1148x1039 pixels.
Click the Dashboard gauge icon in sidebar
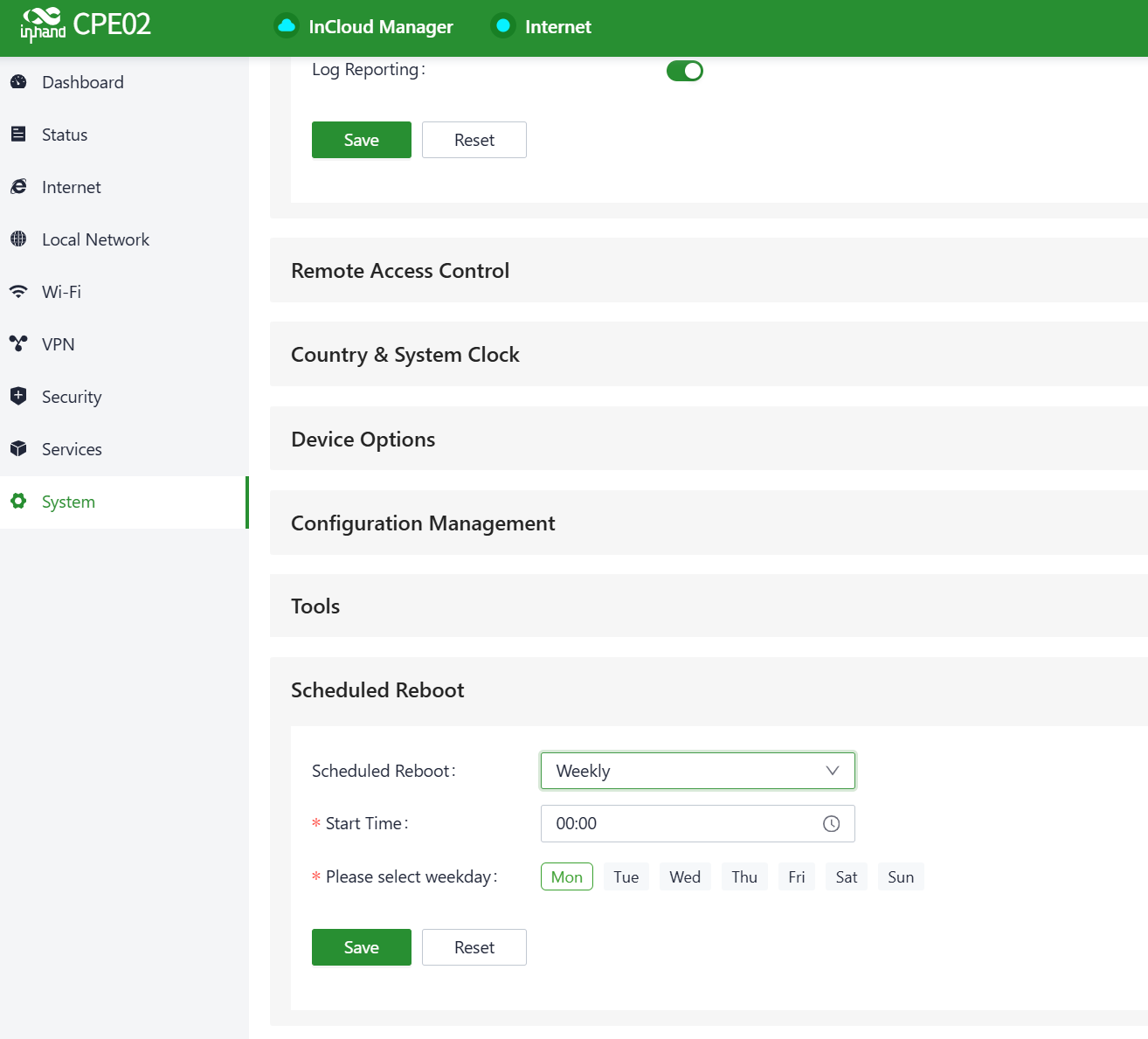pos(18,82)
